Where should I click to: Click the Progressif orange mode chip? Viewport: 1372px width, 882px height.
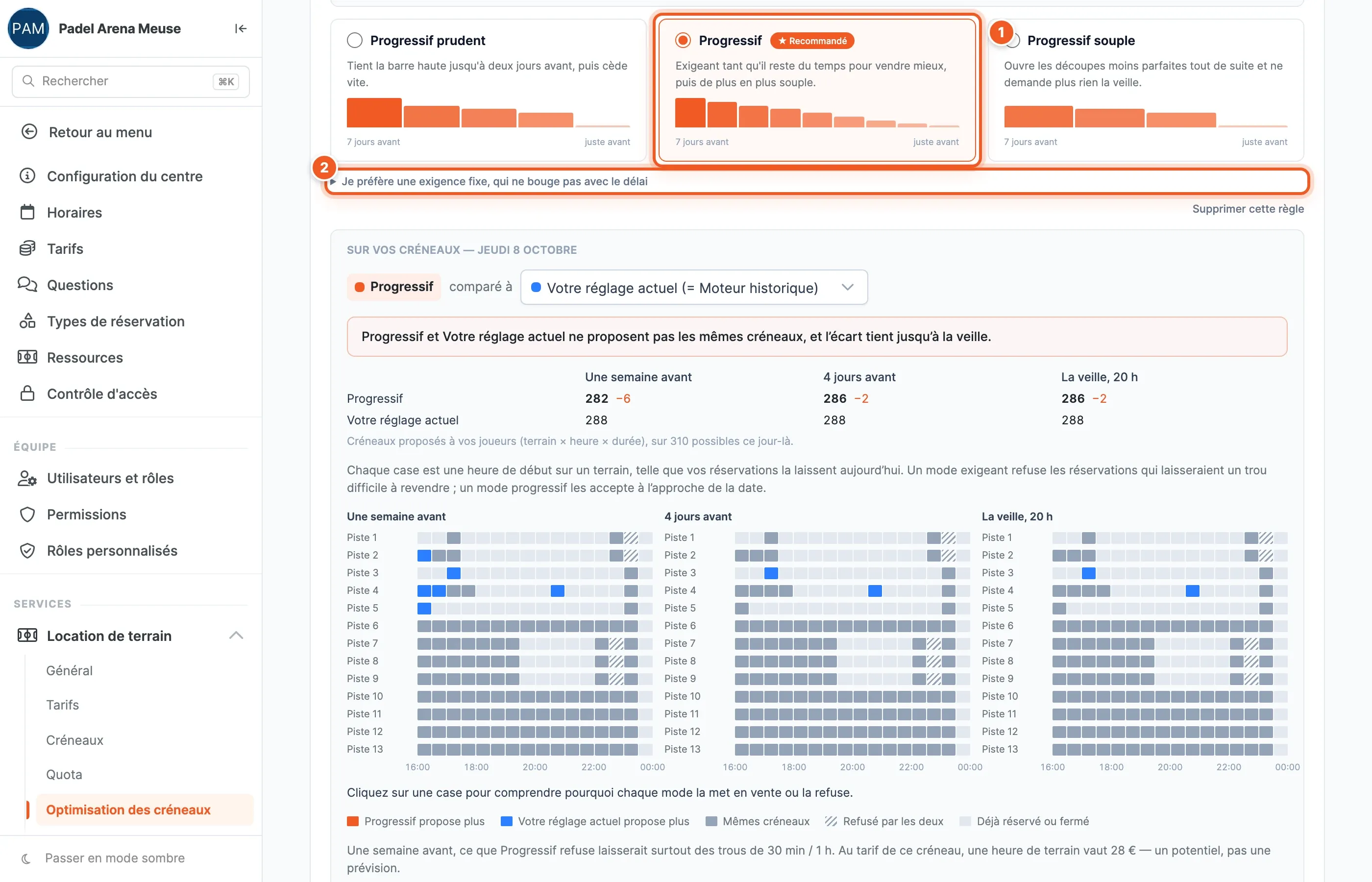tap(394, 287)
